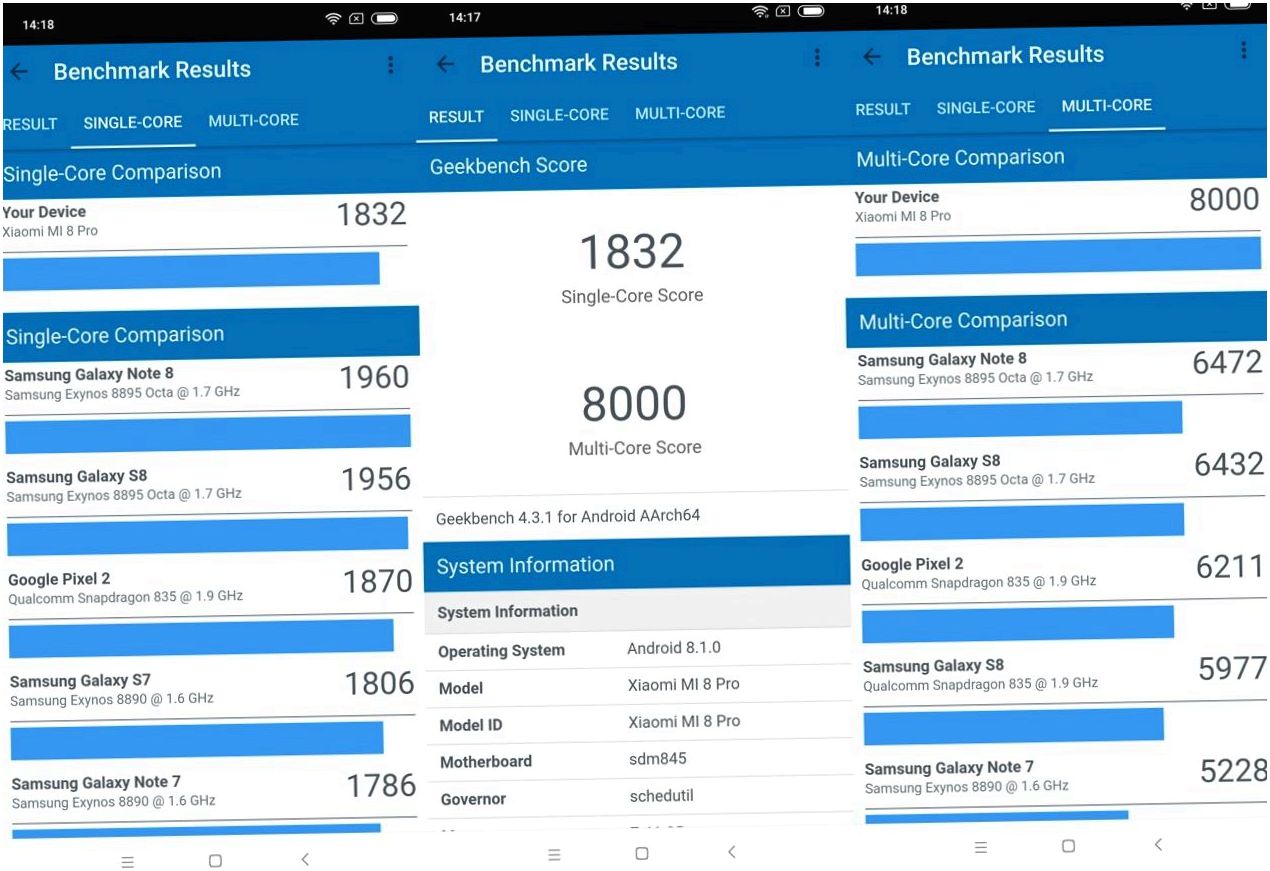
Task: Select SINGLE-CORE tab on left screen
Action: point(133,122)
